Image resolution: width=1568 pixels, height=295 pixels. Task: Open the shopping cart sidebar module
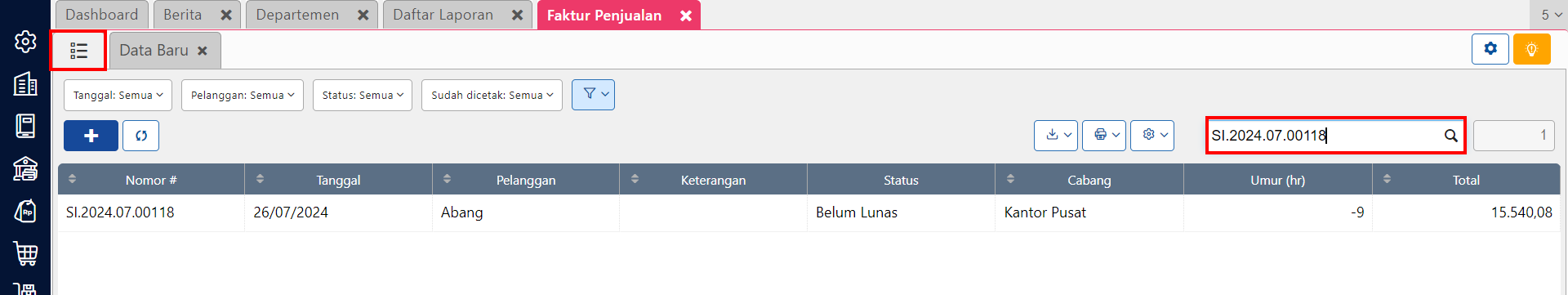click(x=25, y=253)
